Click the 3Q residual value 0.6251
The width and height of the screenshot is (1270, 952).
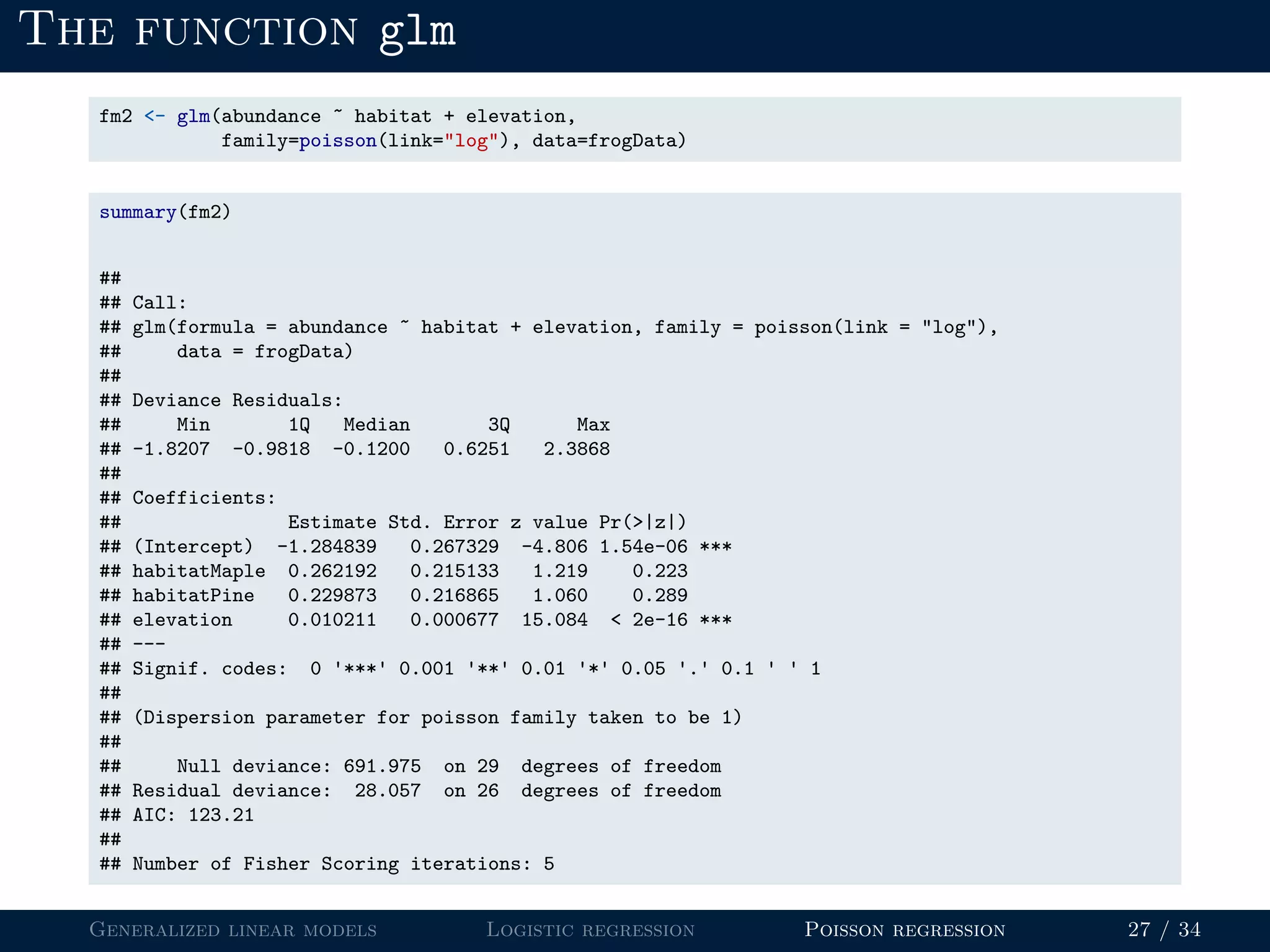476,449
